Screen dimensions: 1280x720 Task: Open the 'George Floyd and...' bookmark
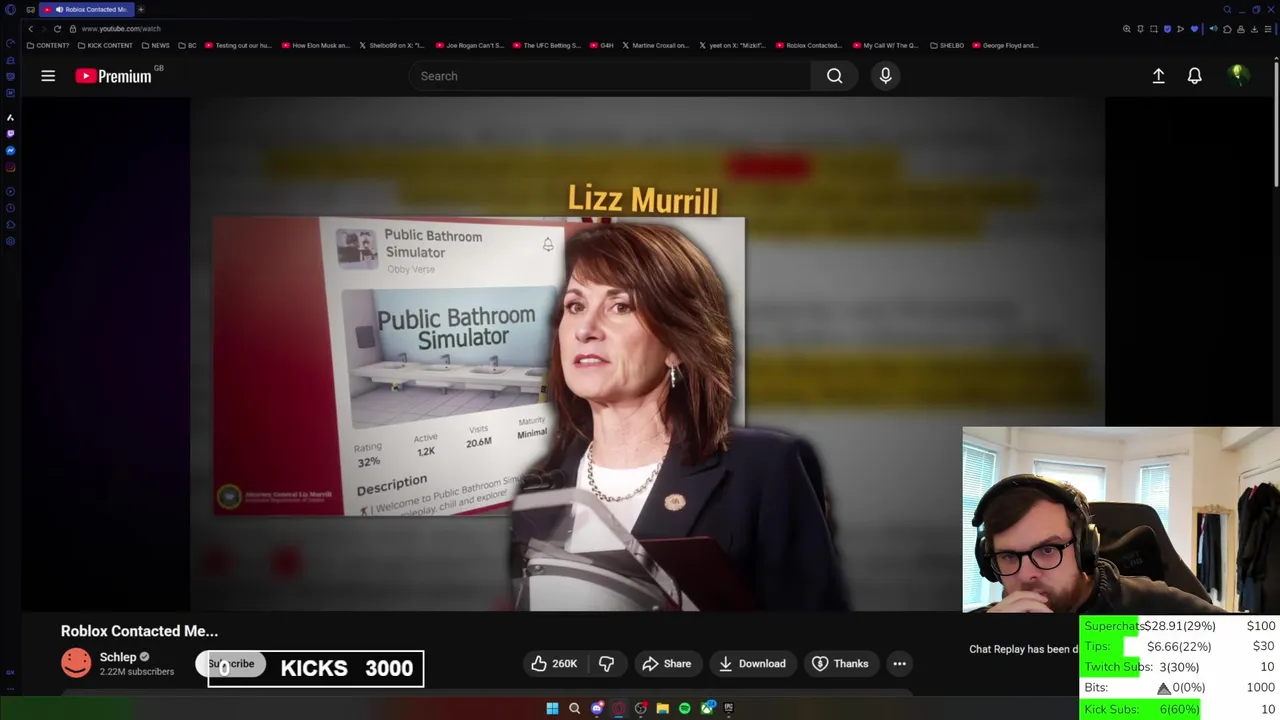1006,45
